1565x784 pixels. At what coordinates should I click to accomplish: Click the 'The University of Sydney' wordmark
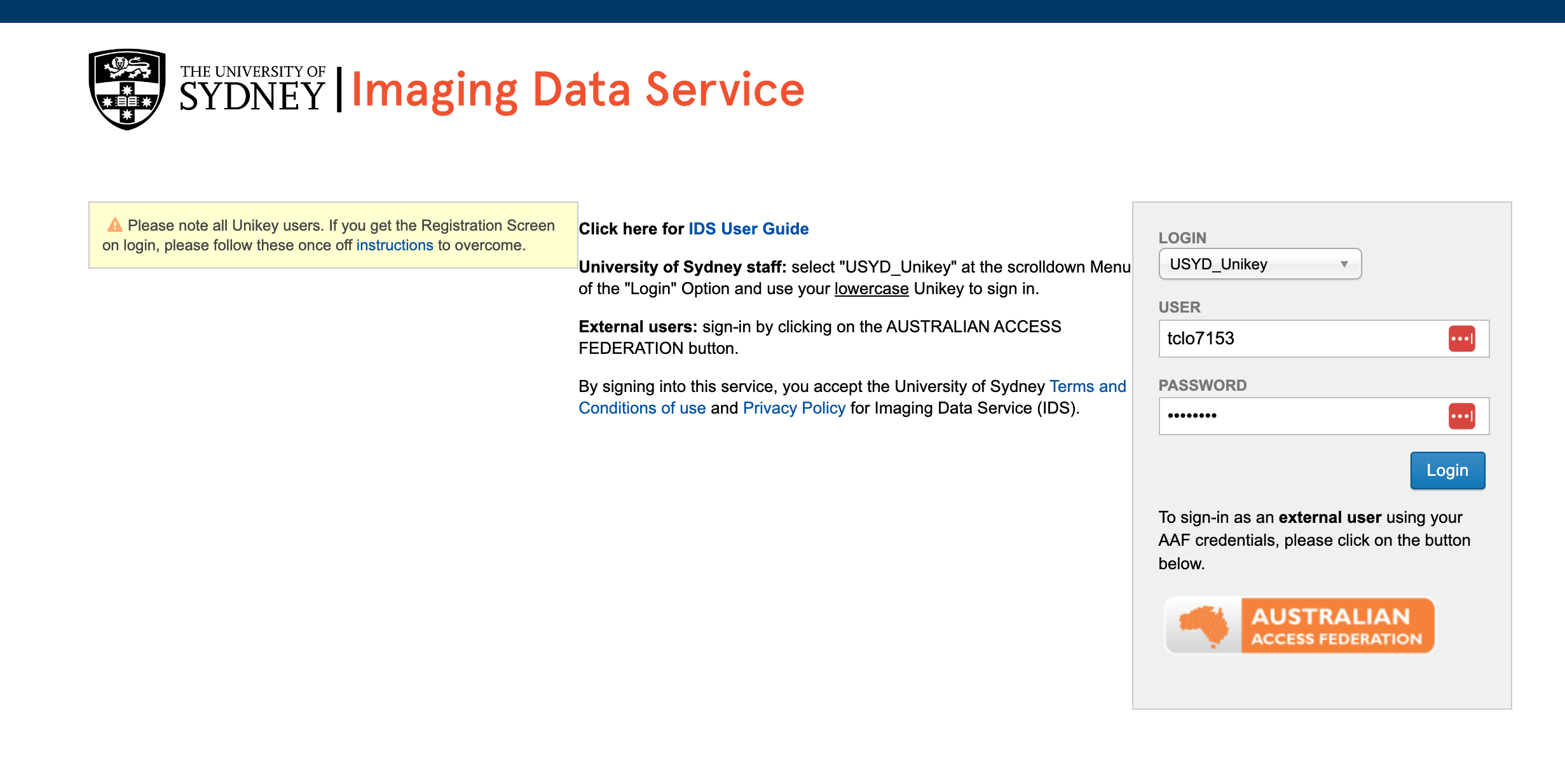252,88
